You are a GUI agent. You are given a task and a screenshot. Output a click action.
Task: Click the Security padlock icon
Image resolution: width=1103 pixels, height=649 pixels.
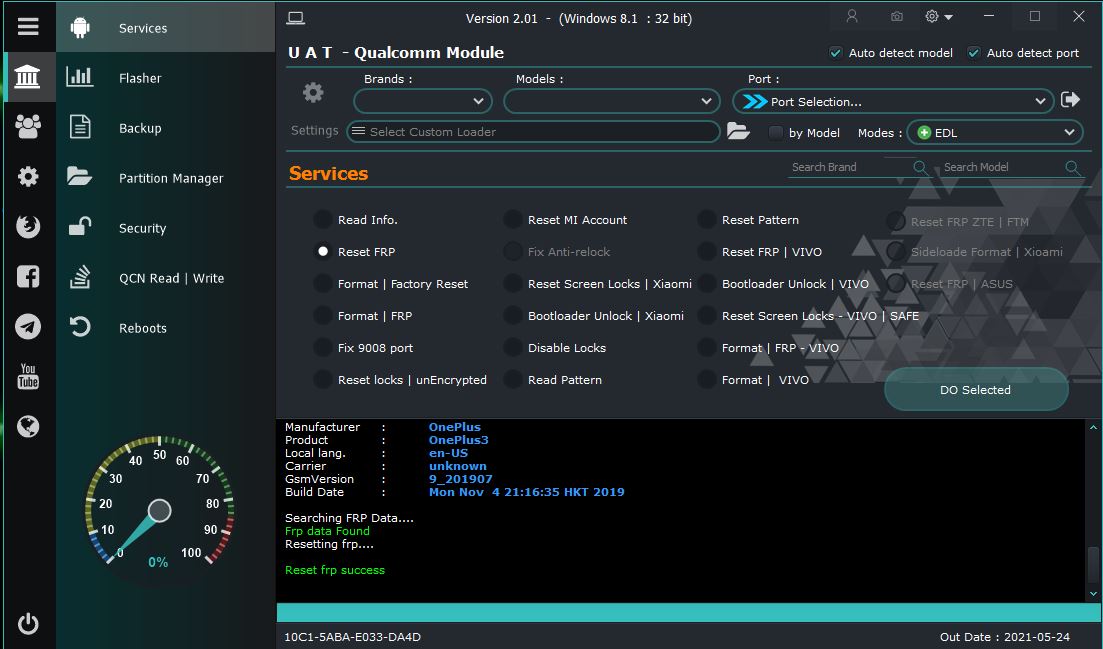pyautogui.click(x=79, y=226)
